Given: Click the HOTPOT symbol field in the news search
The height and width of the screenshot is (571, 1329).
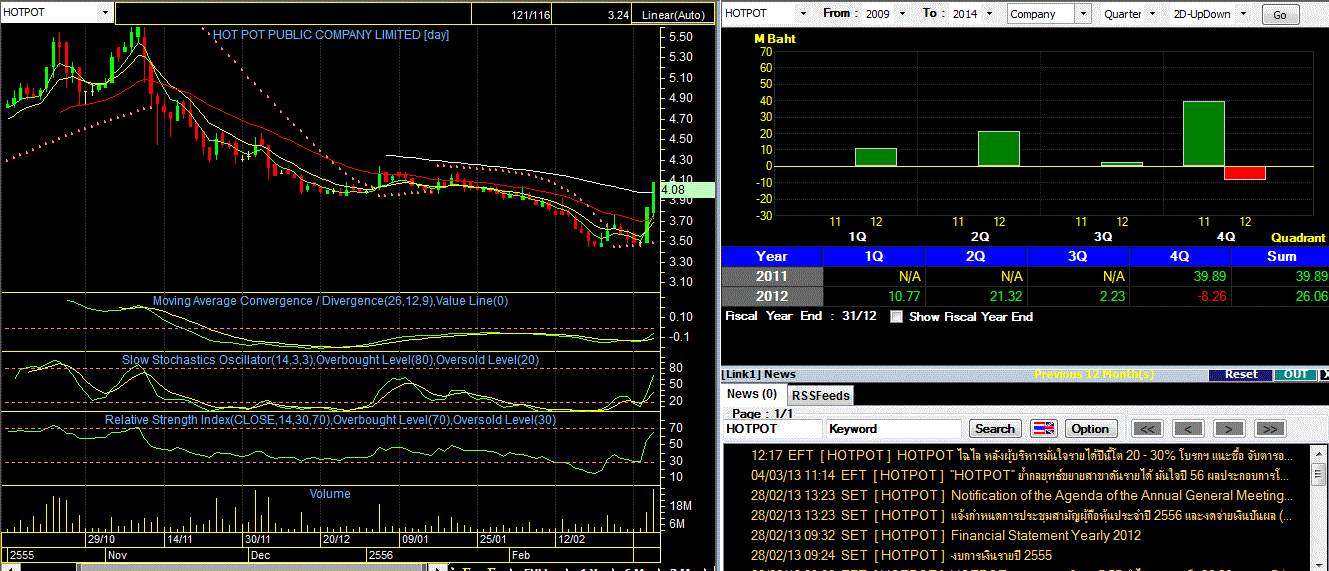Looking at the screenshot, I should (771, 428).
